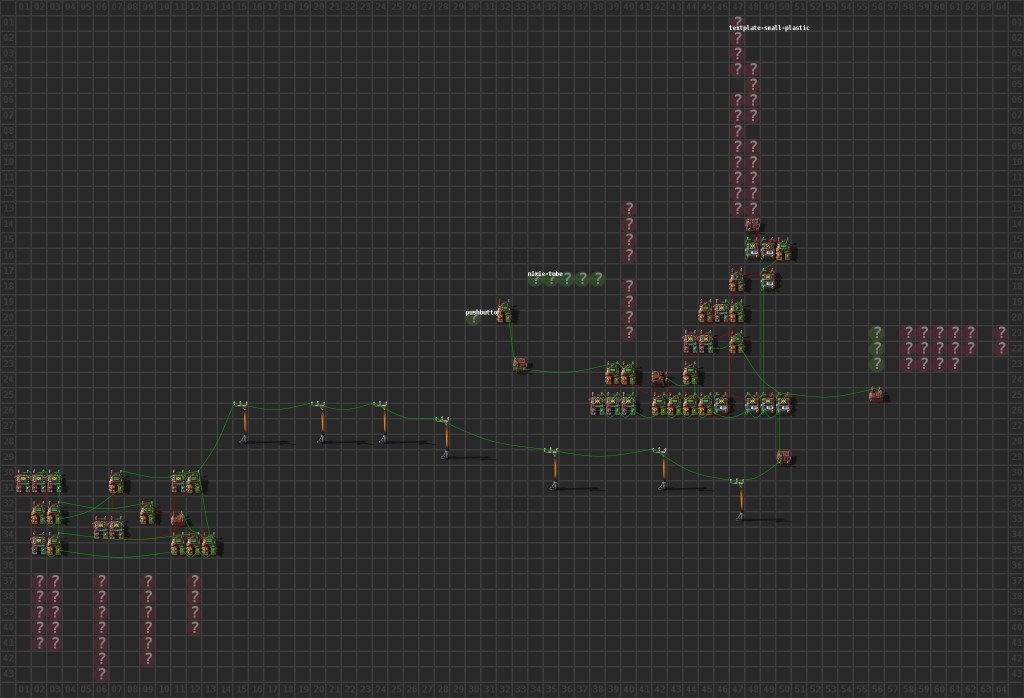The width and height of the screenshot is (1024, 698).
Task: Click the pushbutton label
Action: tap(482, 313)
